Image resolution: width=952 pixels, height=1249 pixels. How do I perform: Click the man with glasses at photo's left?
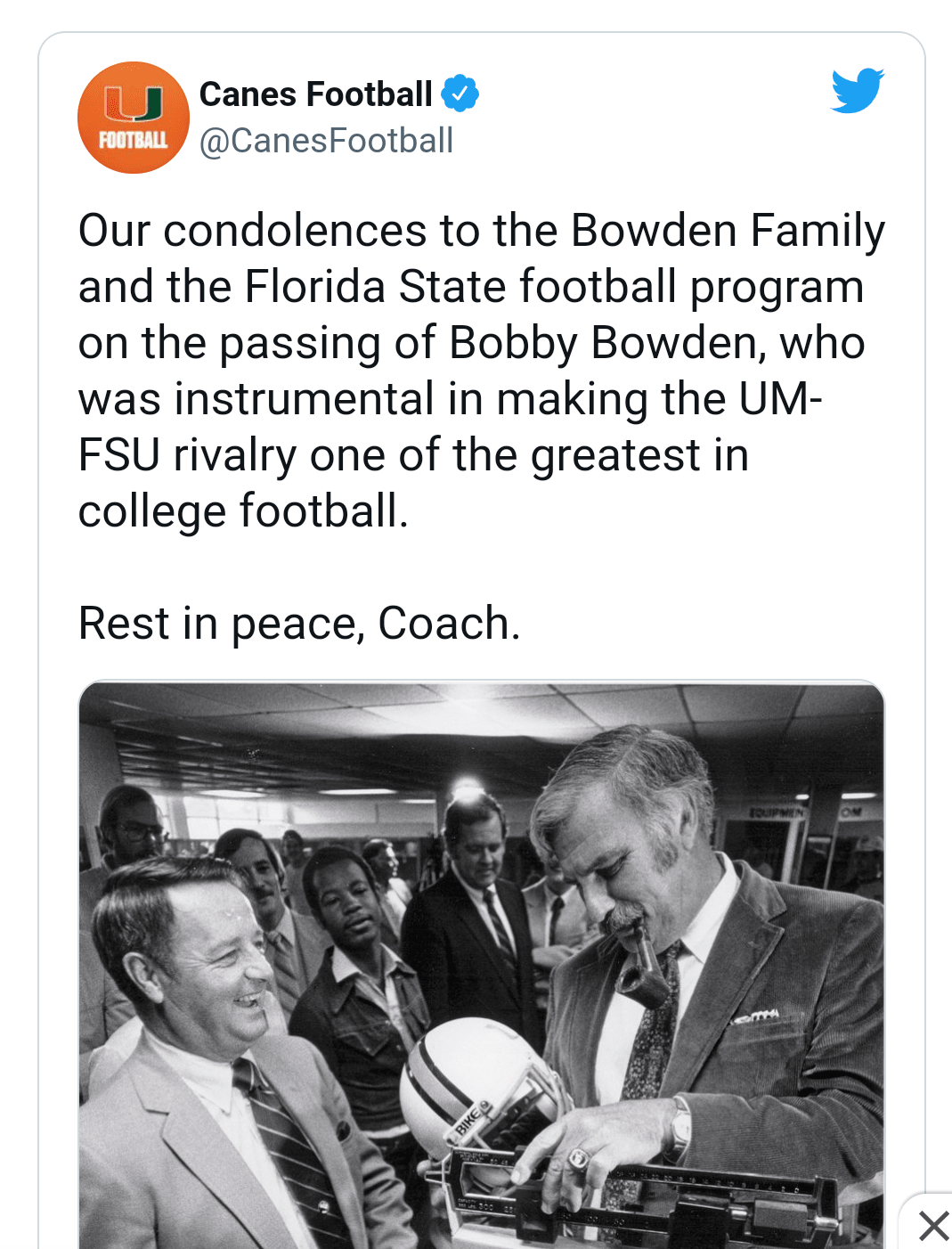(x=134, y=829)
